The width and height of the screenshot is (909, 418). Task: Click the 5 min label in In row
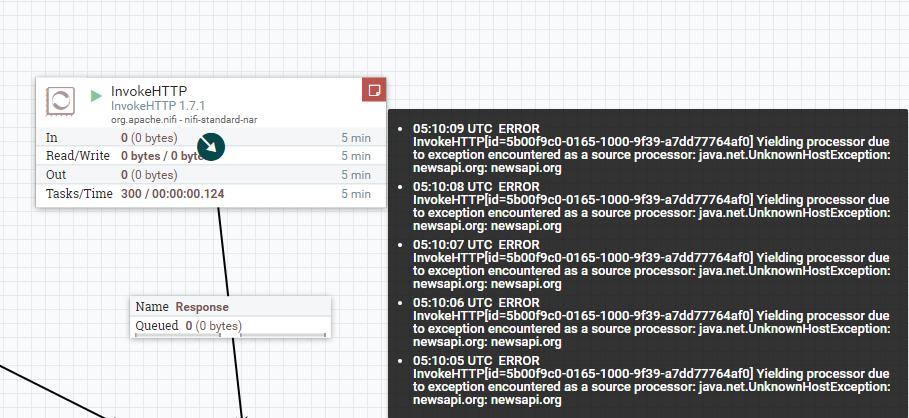point(356,138)
